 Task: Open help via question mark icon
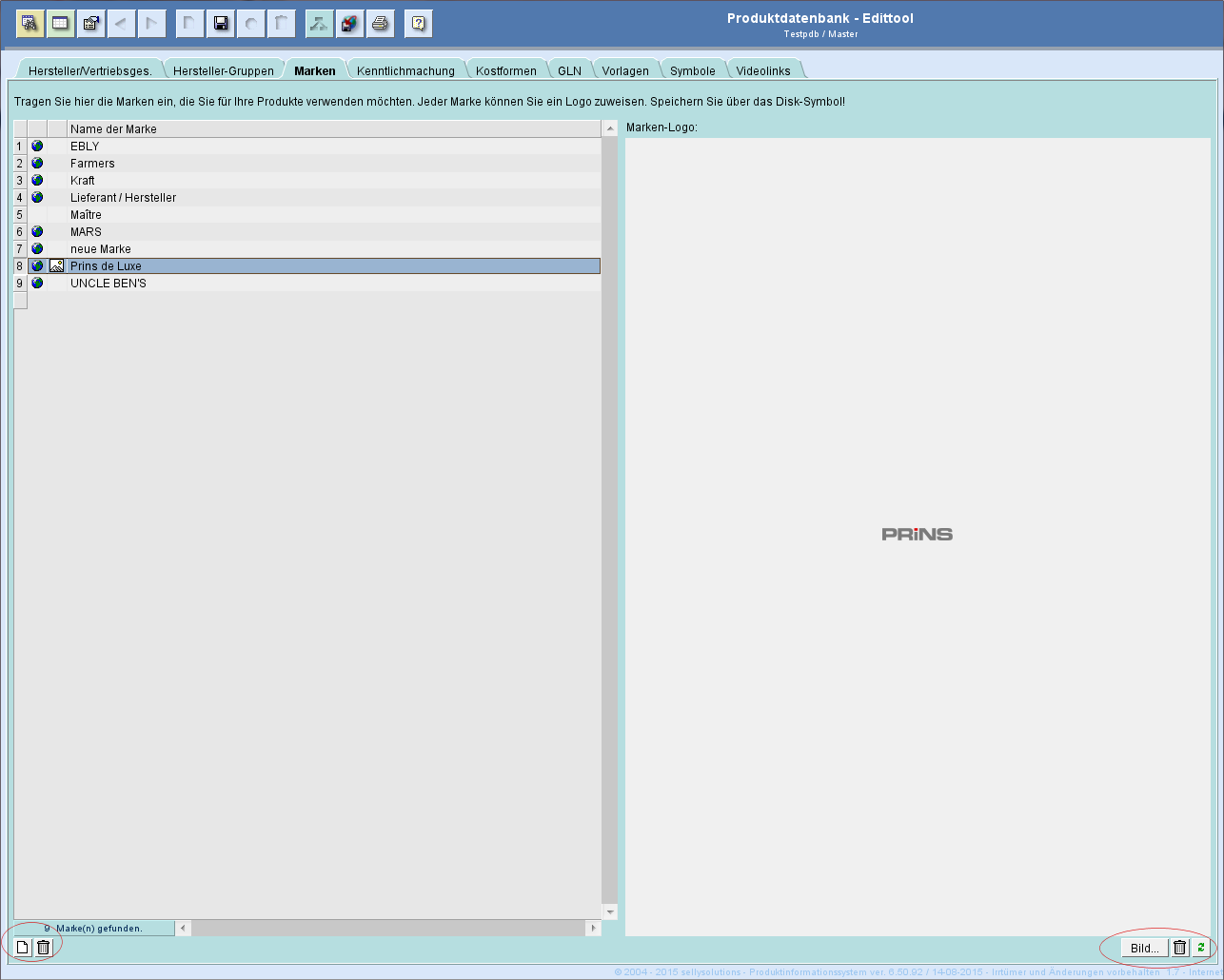pos(418,24)
